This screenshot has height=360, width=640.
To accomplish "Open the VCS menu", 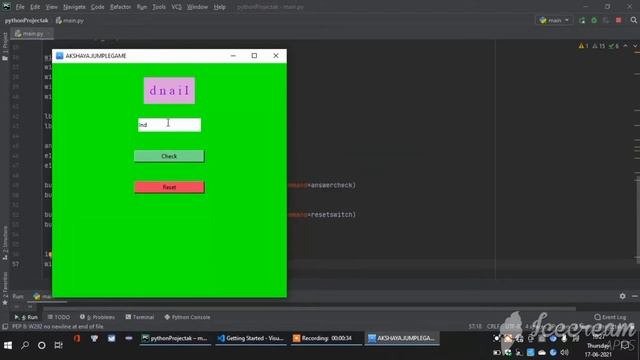I will click(176, 7).
